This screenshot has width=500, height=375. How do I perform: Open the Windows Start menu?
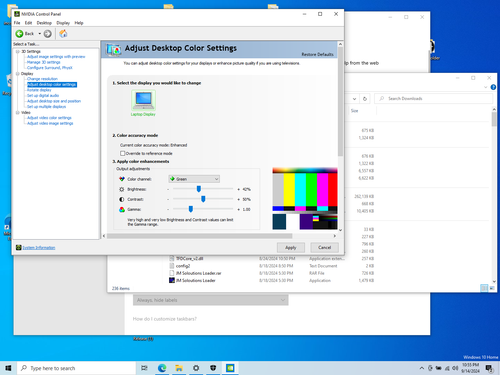(8, 368)
